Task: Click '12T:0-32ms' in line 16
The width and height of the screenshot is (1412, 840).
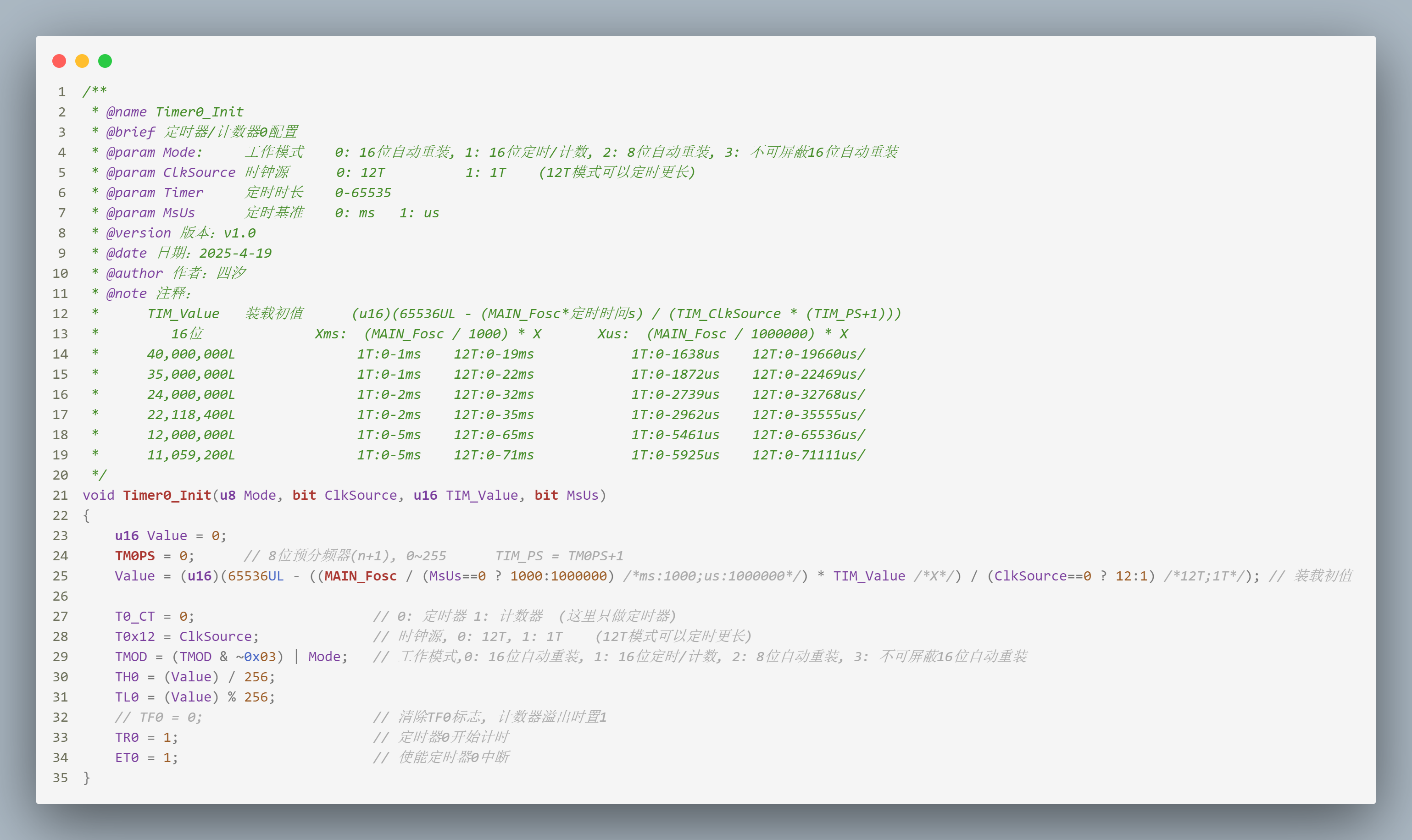Action: pyautogui.click(x=494, y=394)
